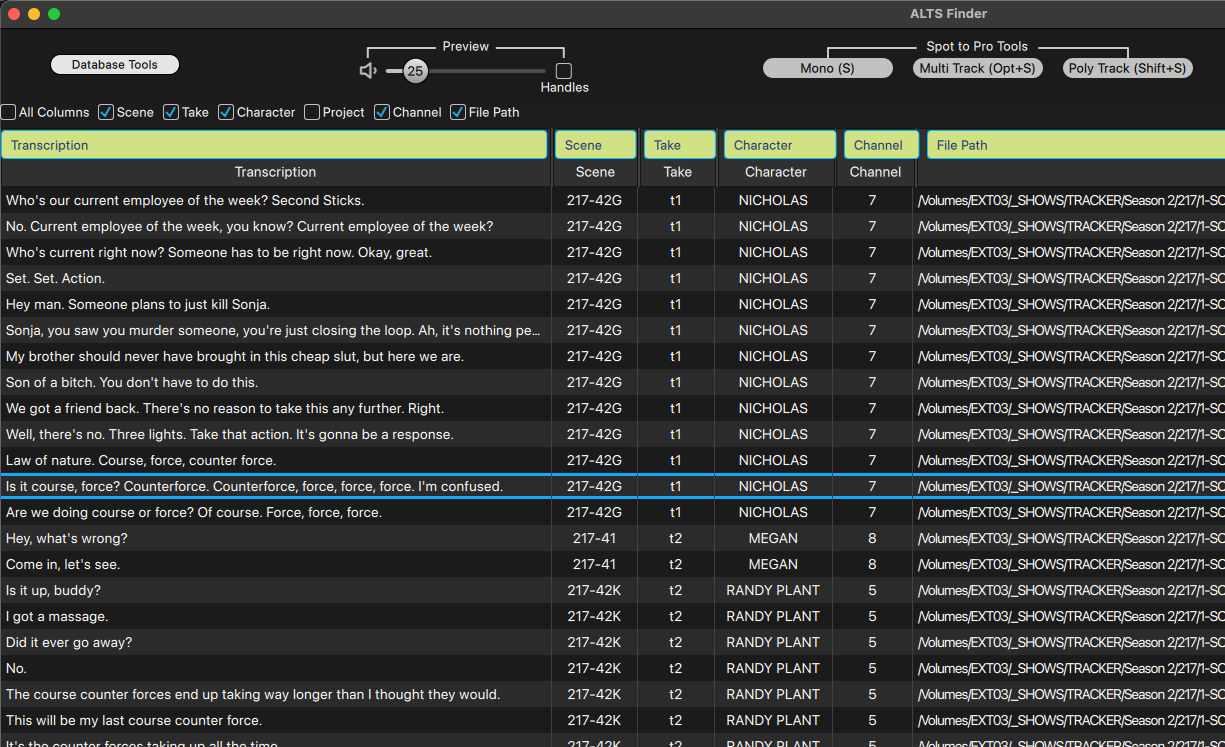Sort by the Scene column header
The height and width of the screenshot is (747, 1225).
click(x=595, y=172)
